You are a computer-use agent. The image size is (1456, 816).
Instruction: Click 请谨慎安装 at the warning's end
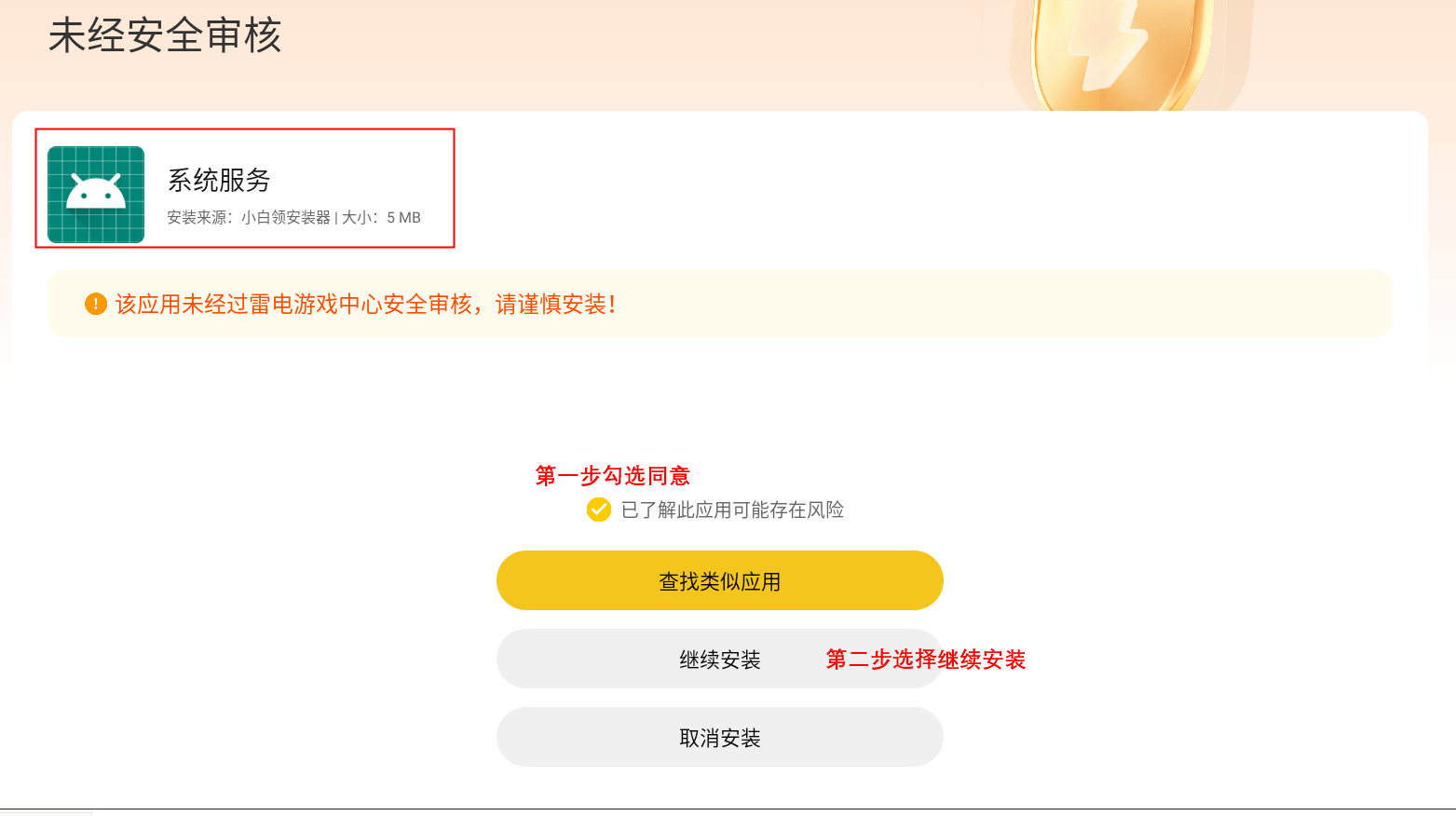click(551, 305)
